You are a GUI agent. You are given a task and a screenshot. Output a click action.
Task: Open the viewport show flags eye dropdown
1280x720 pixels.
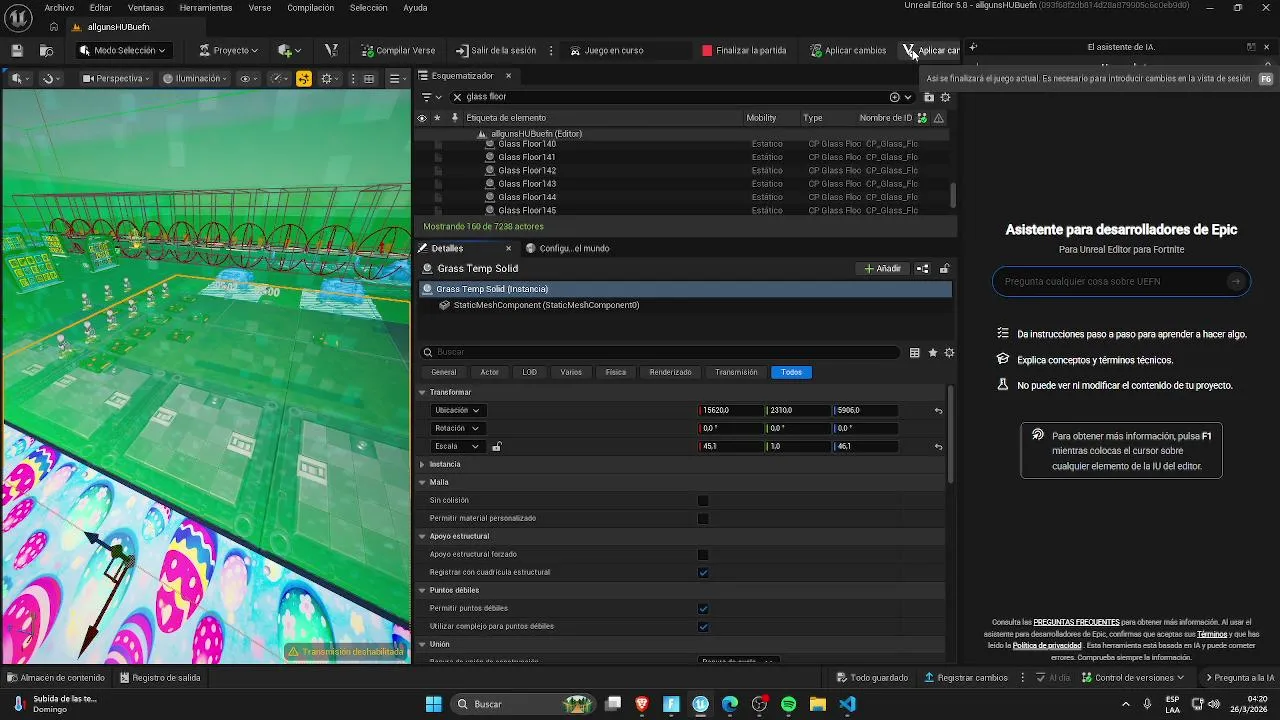(249, 78)
